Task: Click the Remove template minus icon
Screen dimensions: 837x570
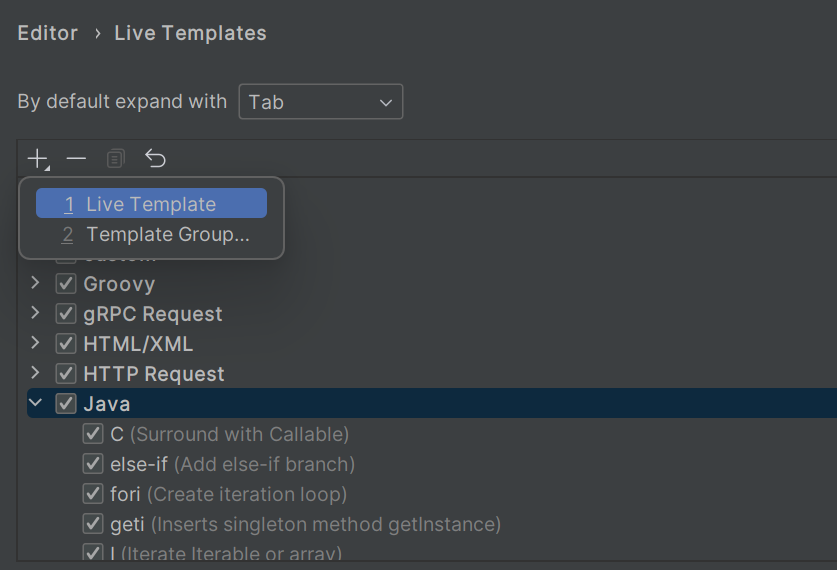Action: click(x=76, y=159)
